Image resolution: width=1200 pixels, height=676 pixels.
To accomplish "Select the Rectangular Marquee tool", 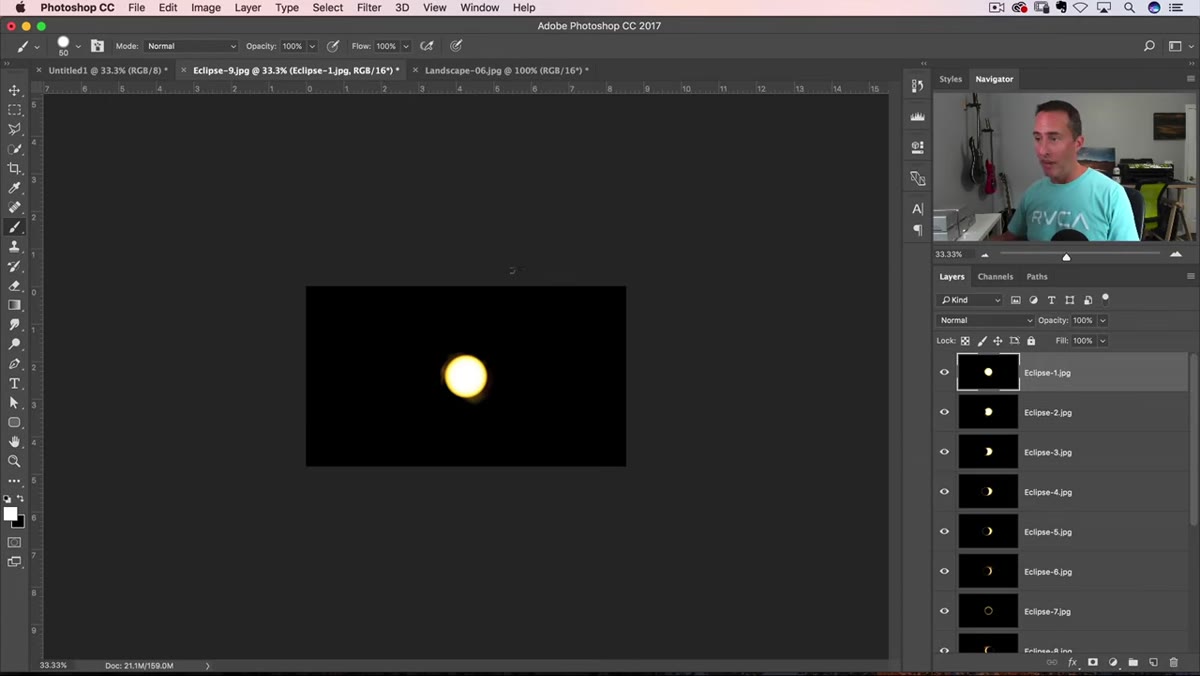I will [14, 110].
